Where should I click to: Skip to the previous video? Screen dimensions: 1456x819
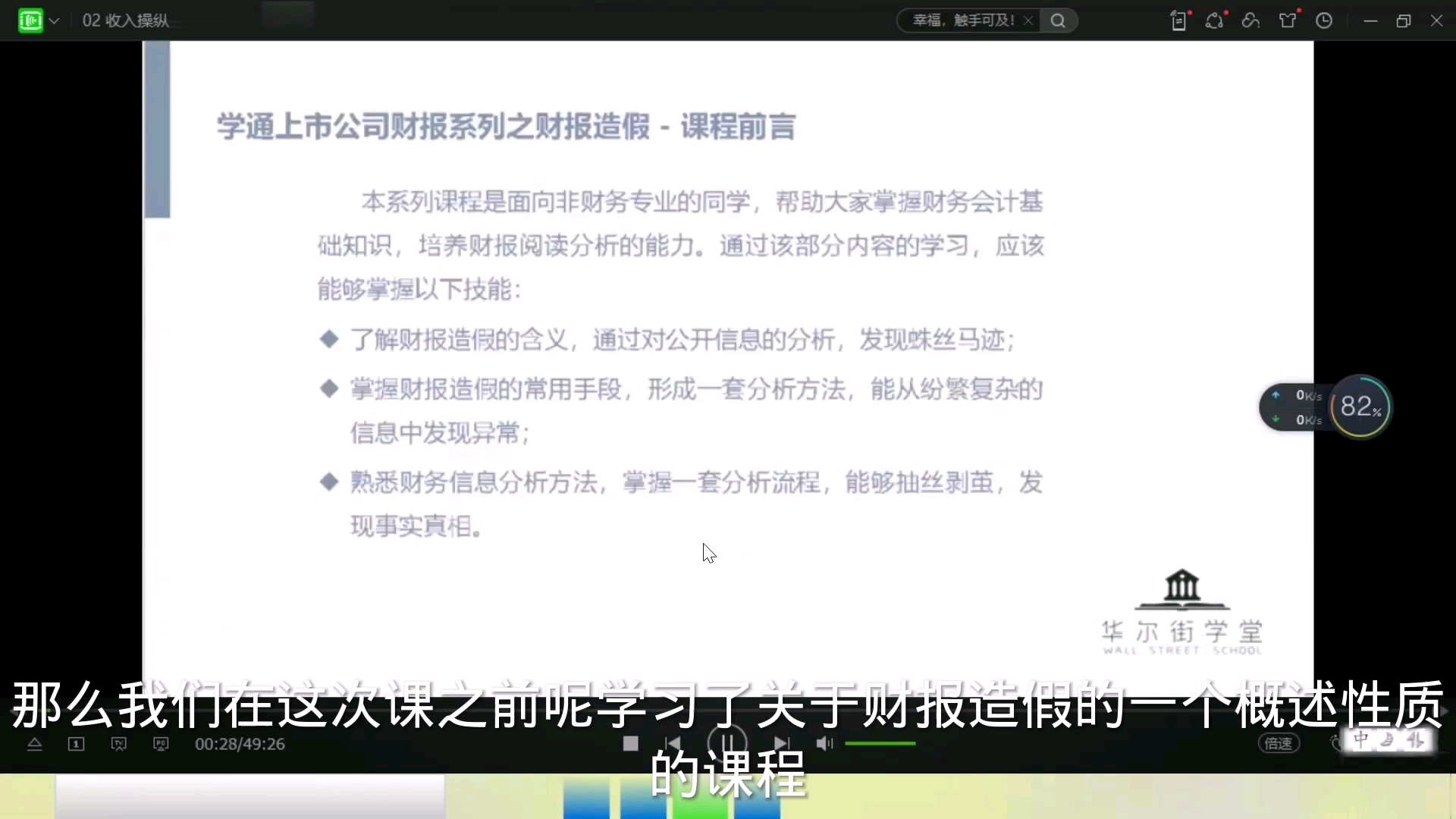tap(673, 744)
